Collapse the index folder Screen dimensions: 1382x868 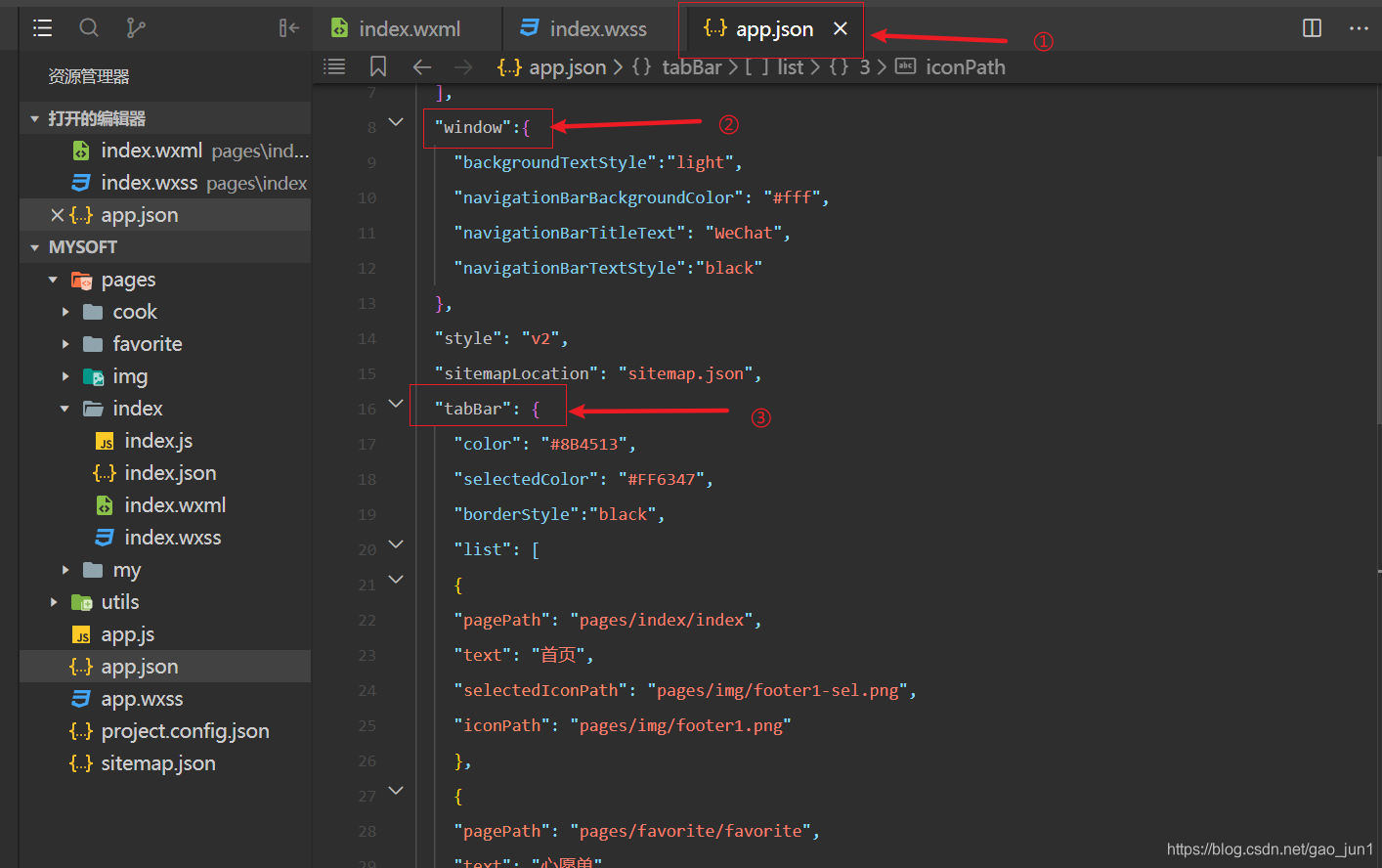point(65,409)
